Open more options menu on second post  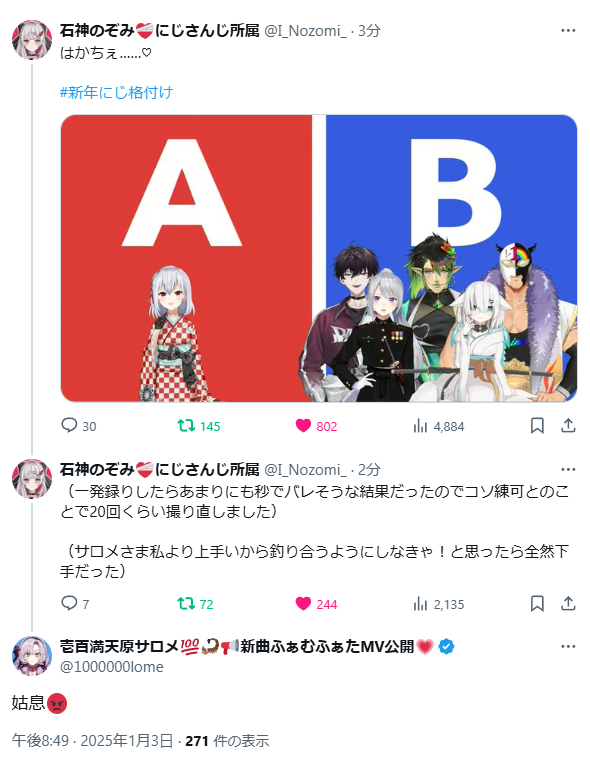coord(568,469)
